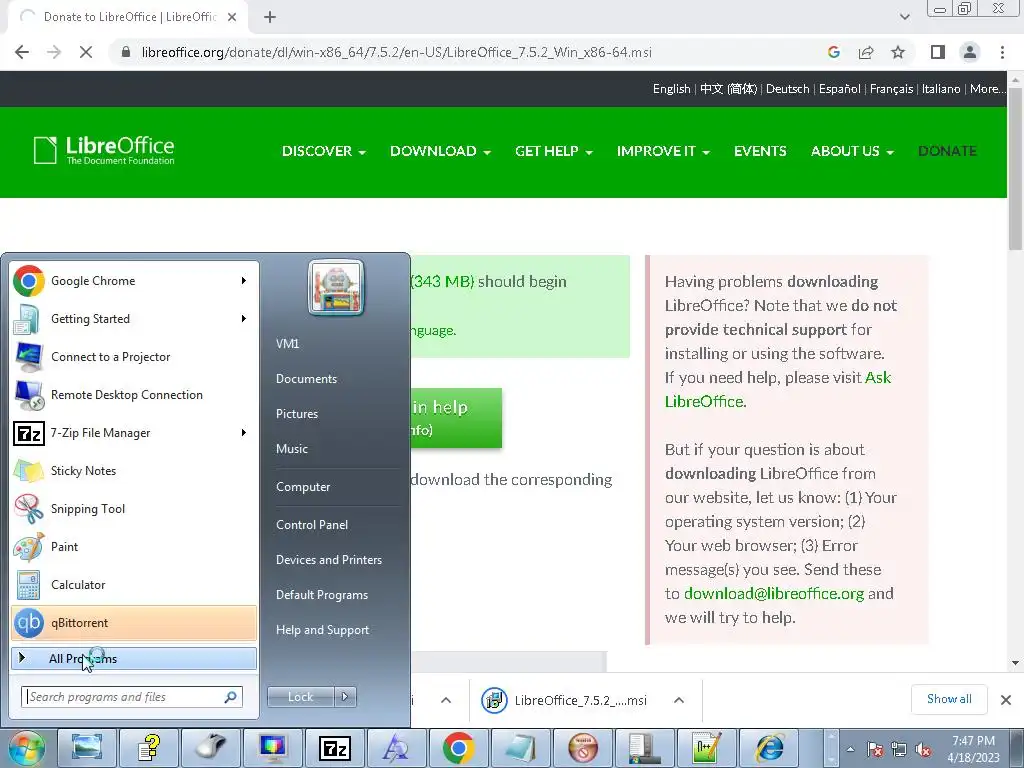Bookmark this page with star icon
This screenshot has width=1024, height=768.
click(x=898, y=52)
